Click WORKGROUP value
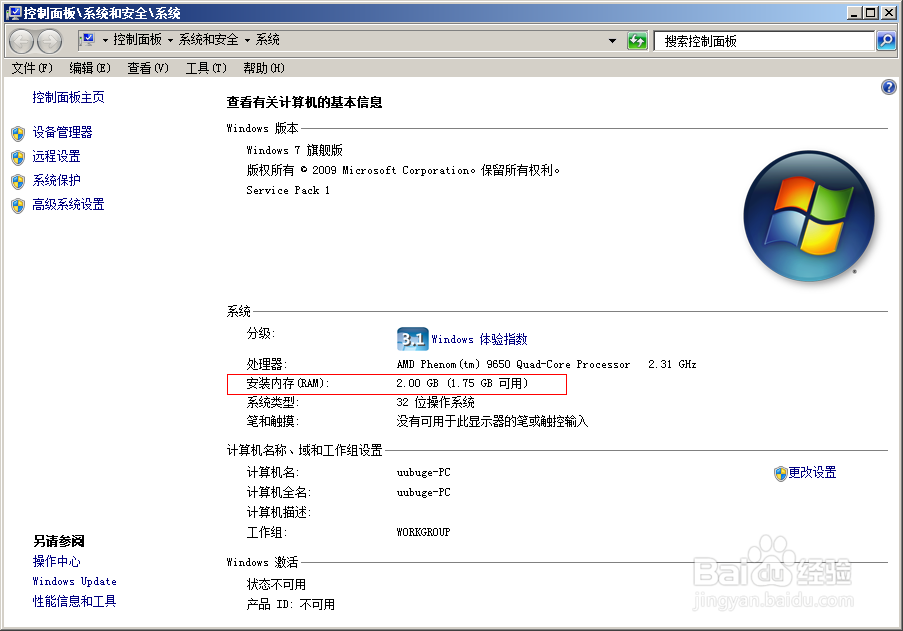Screen dimensions: 903x631 point(423,533)
